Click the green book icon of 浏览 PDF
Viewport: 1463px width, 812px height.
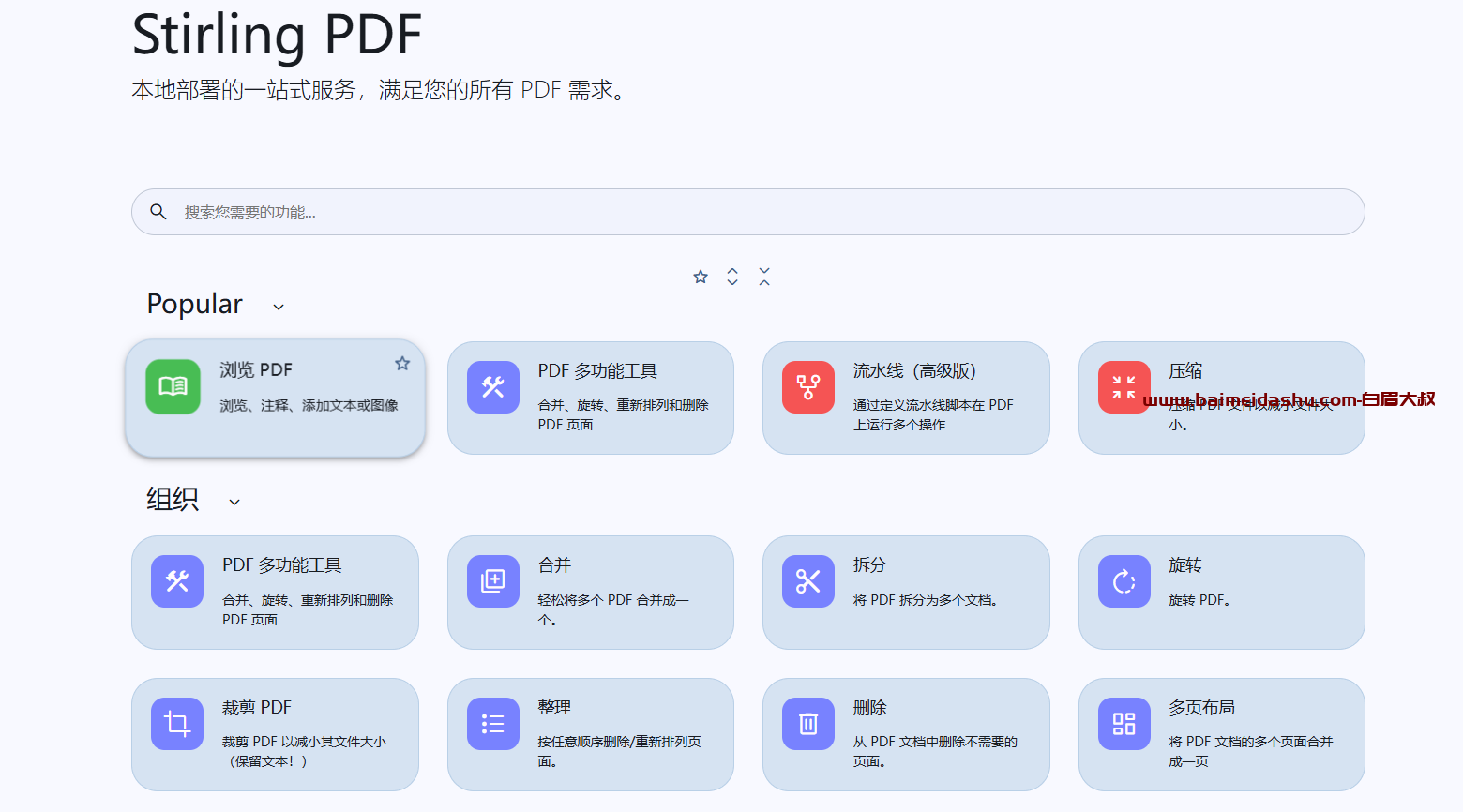coord(173,386)
